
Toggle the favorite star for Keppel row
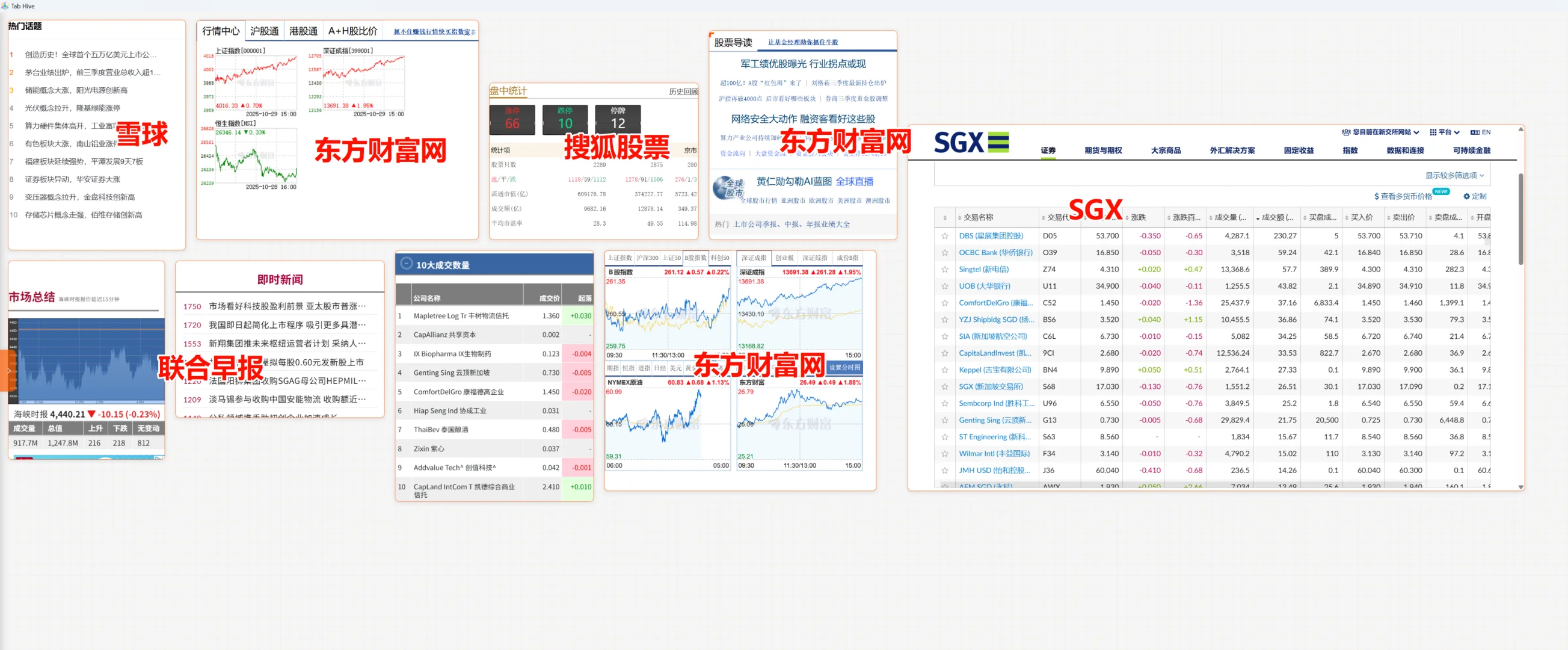[944, 370]
